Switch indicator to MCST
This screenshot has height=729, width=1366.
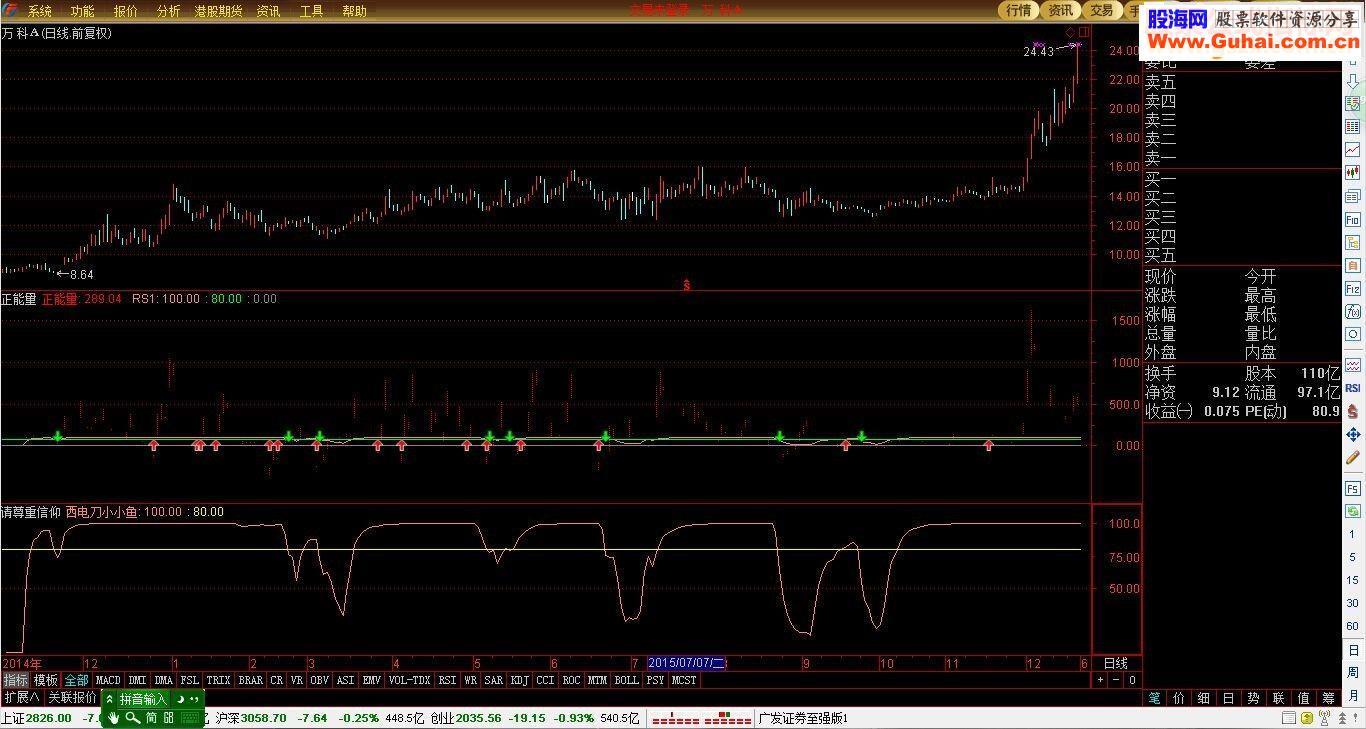[x=684, y=680]
